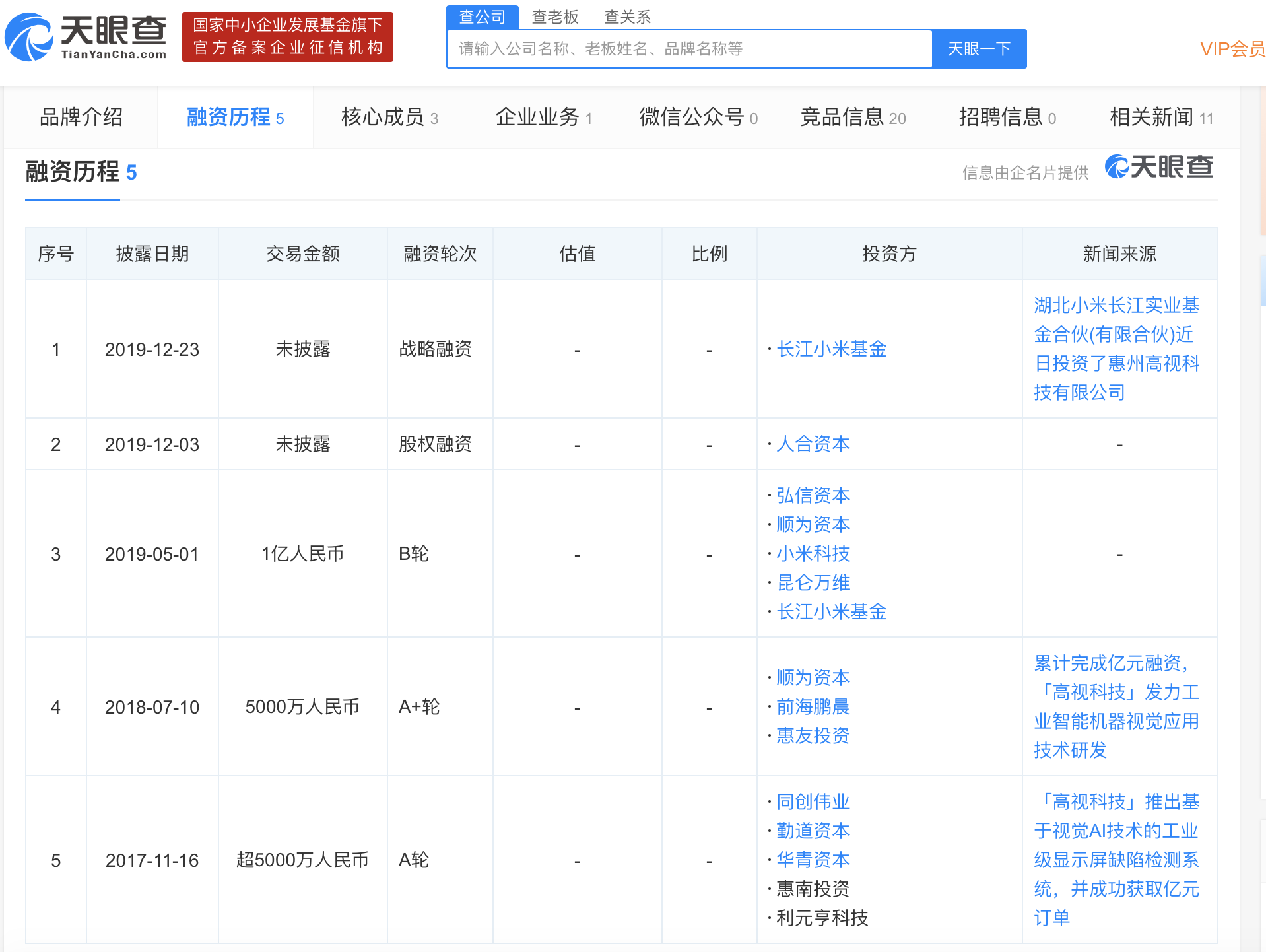The height and width of the screenshot is (952, 1266).
Task: Switch to the 招聘信息 tab
Action: coord(1007,117)
